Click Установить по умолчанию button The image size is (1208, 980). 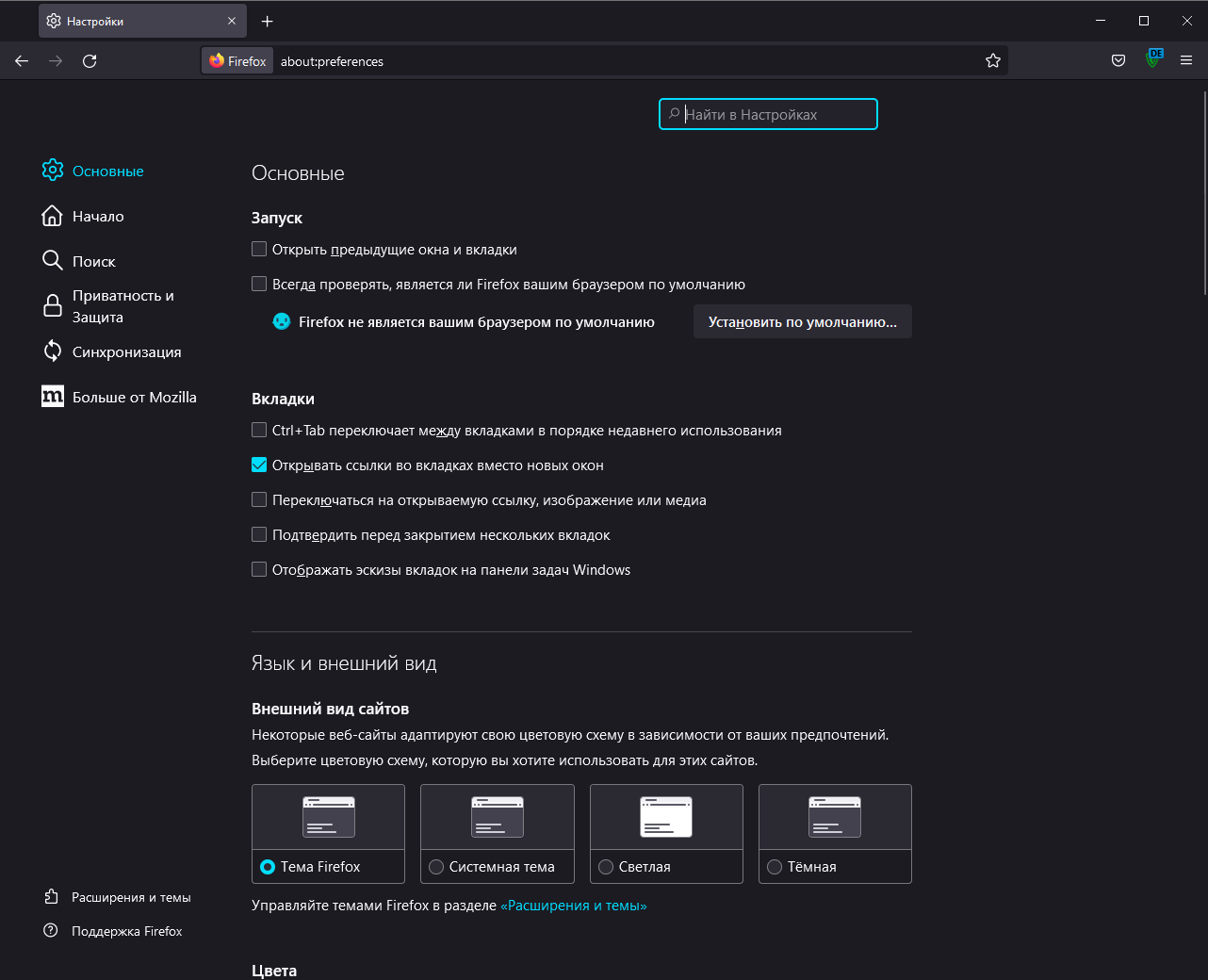[x=802, y=322]
